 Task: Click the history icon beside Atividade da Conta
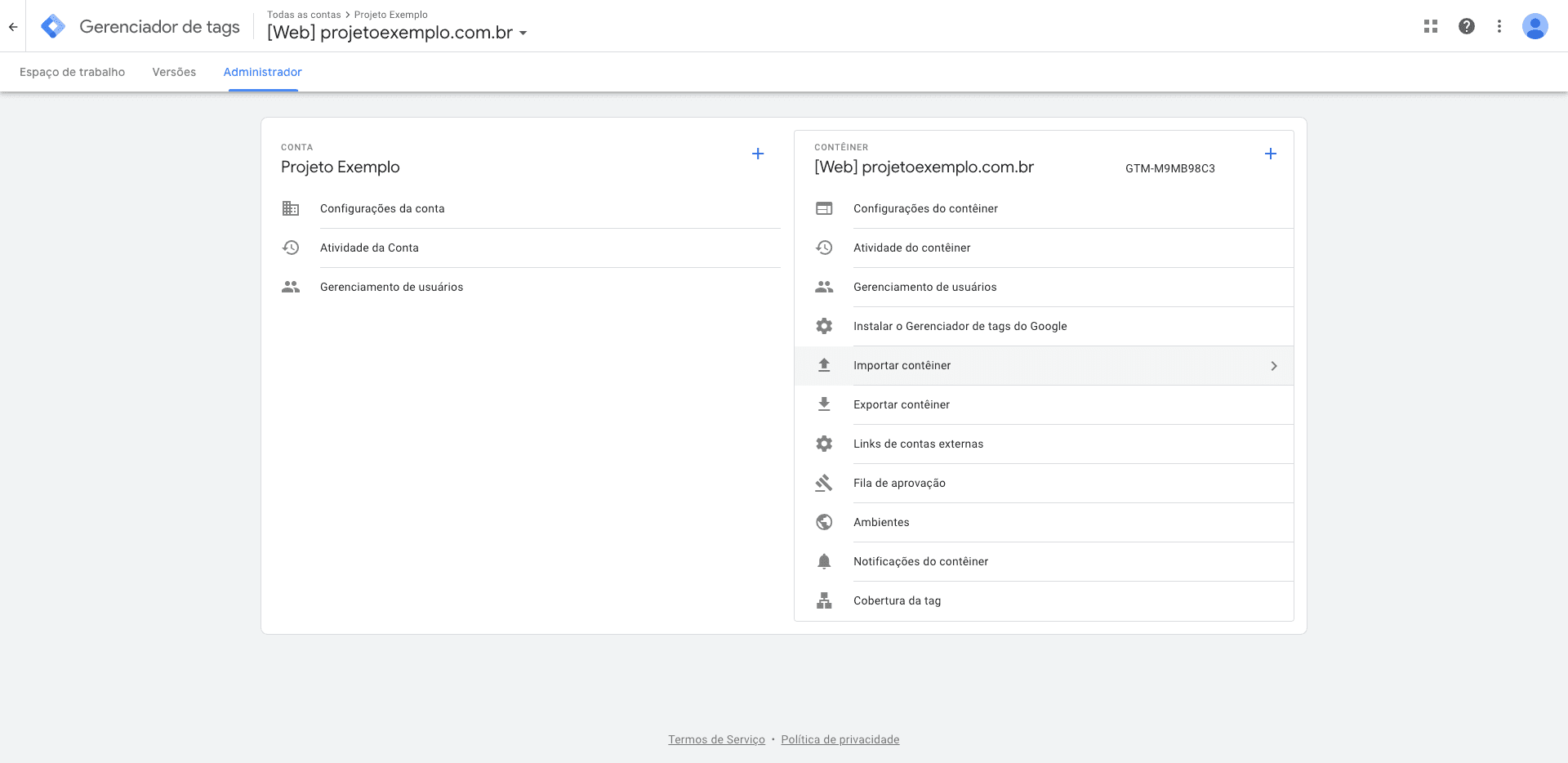point(291,248)
